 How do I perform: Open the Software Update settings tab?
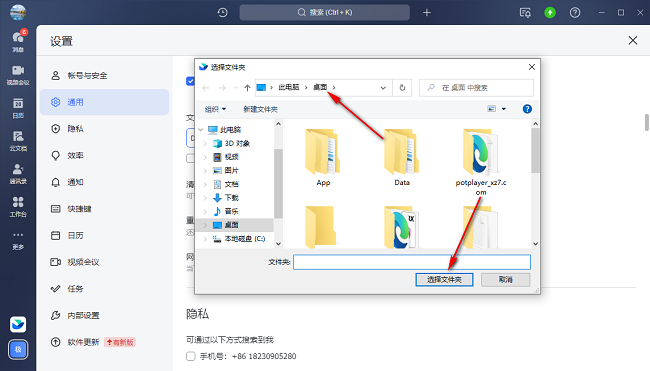104,342
